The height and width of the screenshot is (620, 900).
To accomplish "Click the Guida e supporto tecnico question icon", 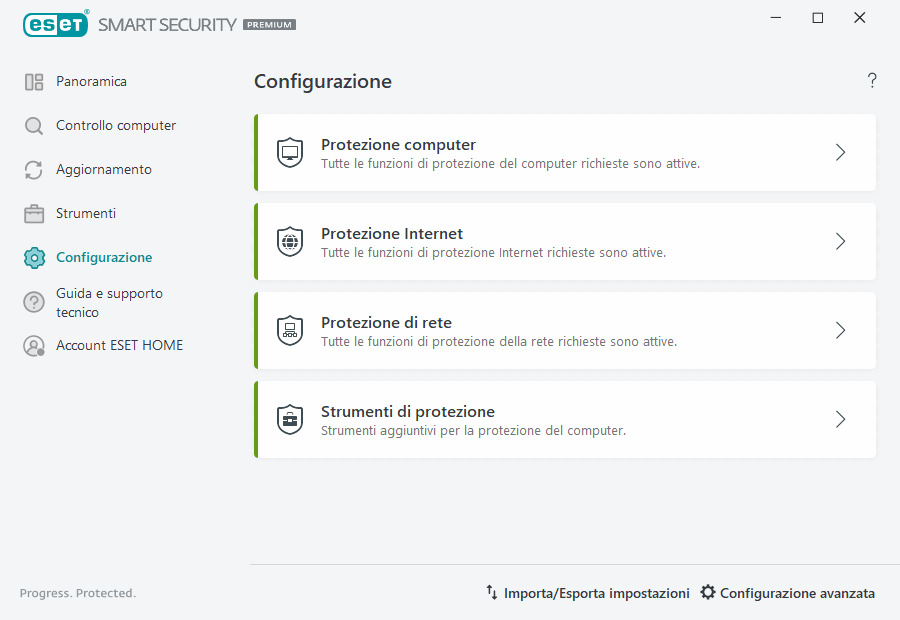I will (32, 302).
